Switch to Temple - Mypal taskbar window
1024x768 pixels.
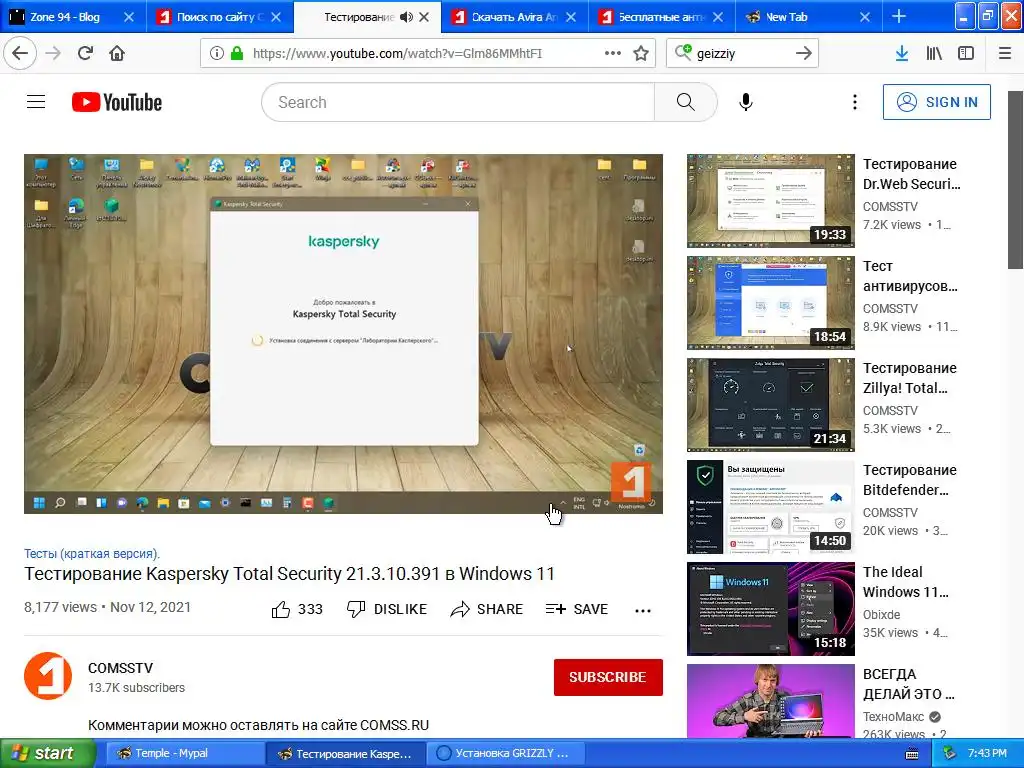click(x=185, y=753)
